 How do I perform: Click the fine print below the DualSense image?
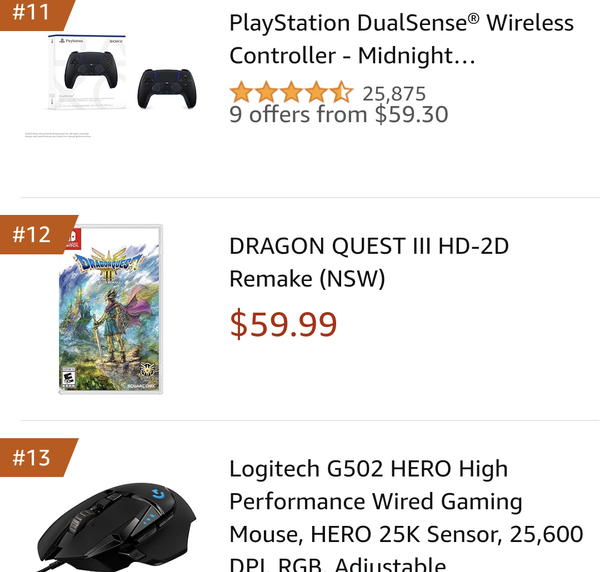58,135
